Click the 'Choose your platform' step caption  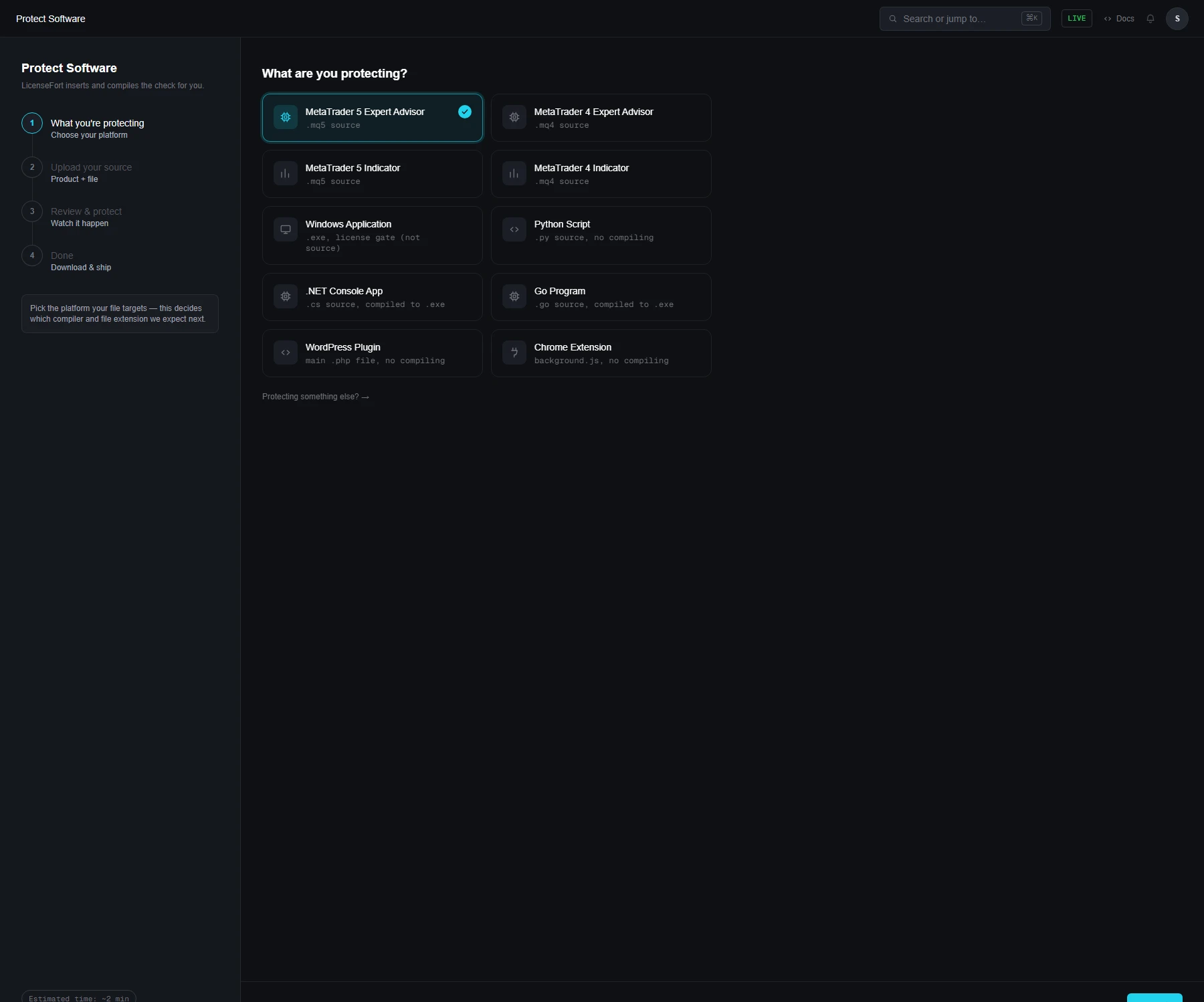pyautogui.click(x=89, y=135)
